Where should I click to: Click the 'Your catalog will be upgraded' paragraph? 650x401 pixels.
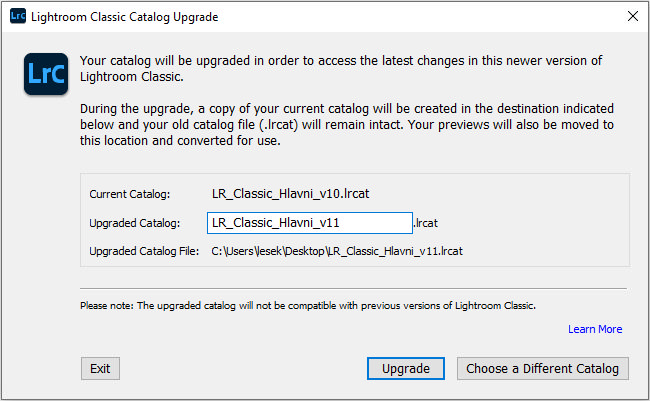point(341,68)
